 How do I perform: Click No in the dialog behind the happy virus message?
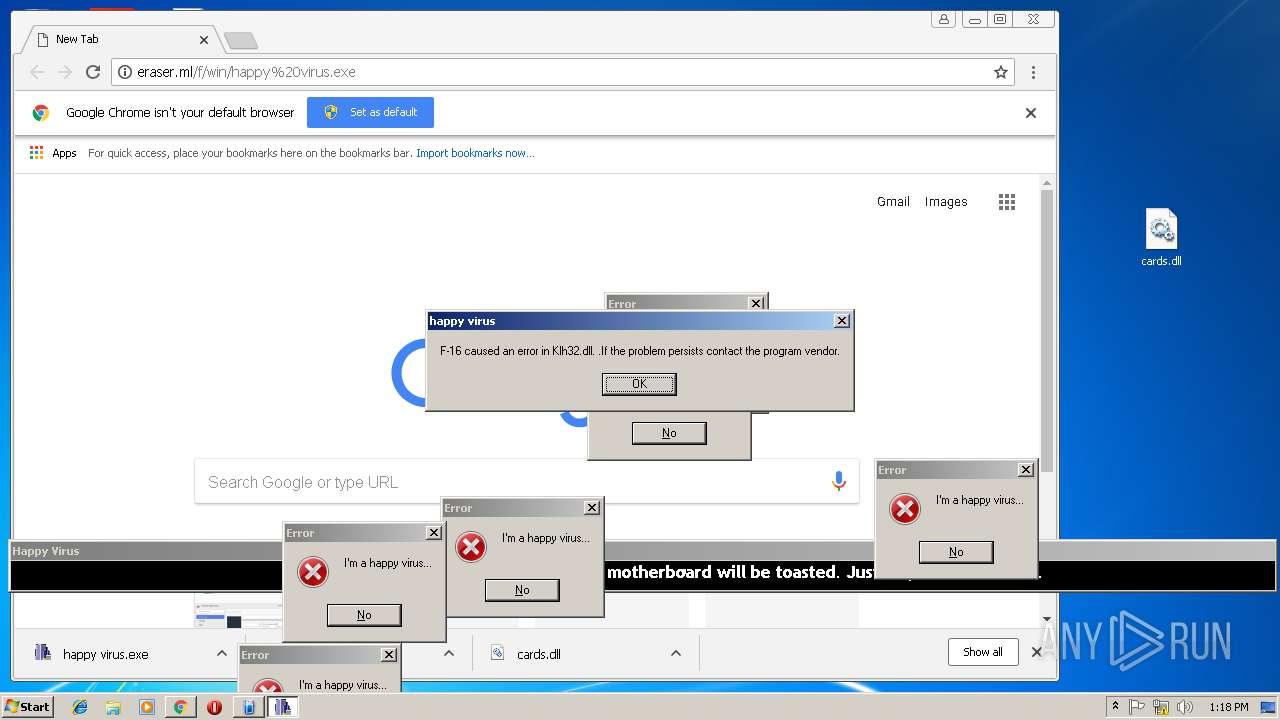click(669, 433)
